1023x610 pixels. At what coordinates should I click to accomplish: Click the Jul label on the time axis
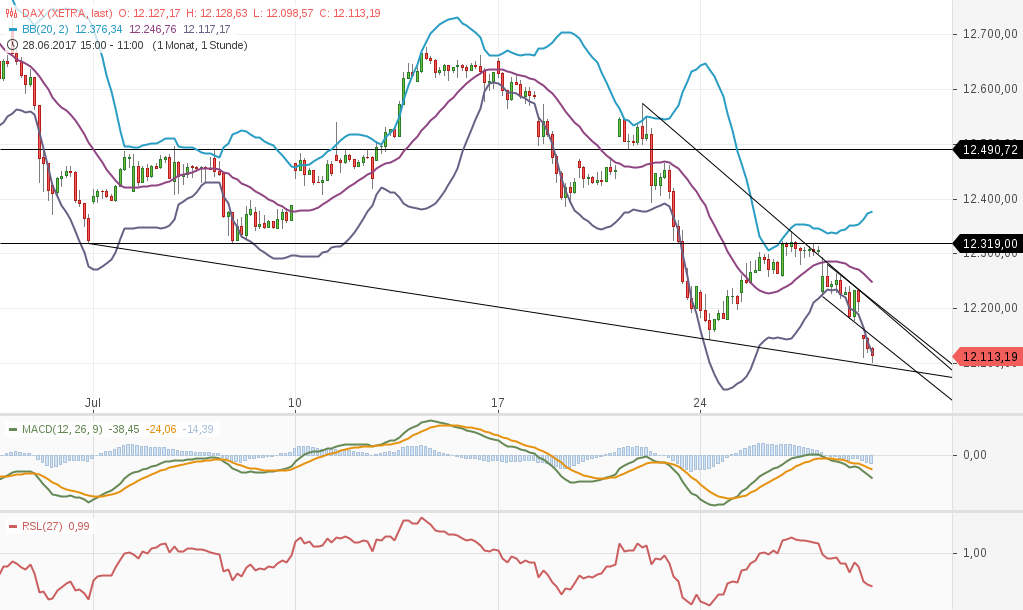click(94, 402)
